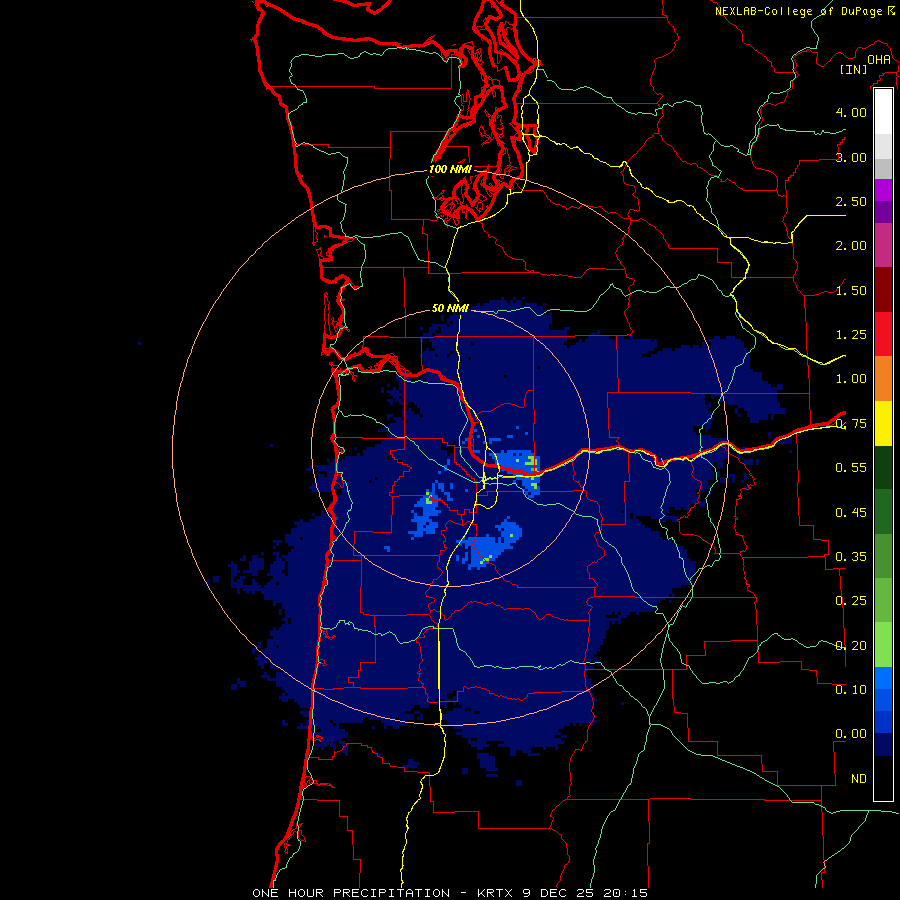The height and width of the screenshot is (900, 900).
Task: Click the ND legend label
Action: click(859, 779)
